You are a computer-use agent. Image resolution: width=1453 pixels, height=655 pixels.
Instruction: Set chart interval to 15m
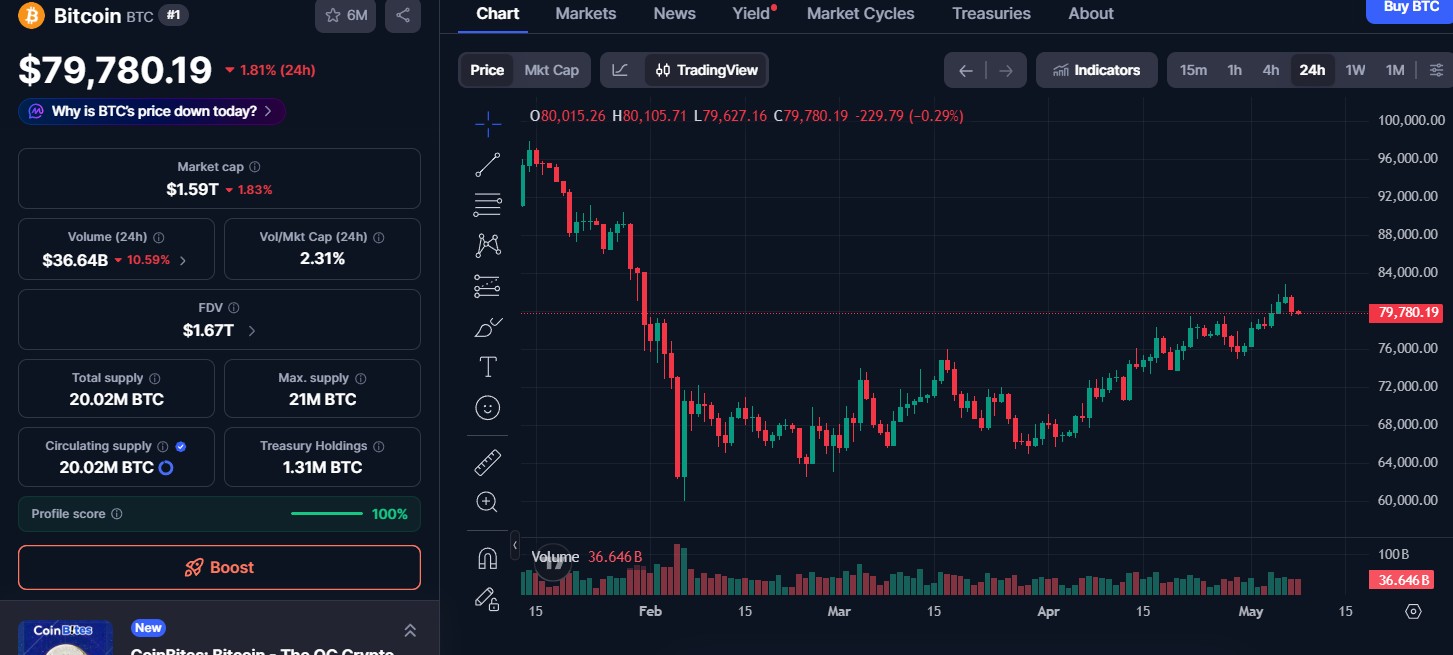tap(1193, 70)
